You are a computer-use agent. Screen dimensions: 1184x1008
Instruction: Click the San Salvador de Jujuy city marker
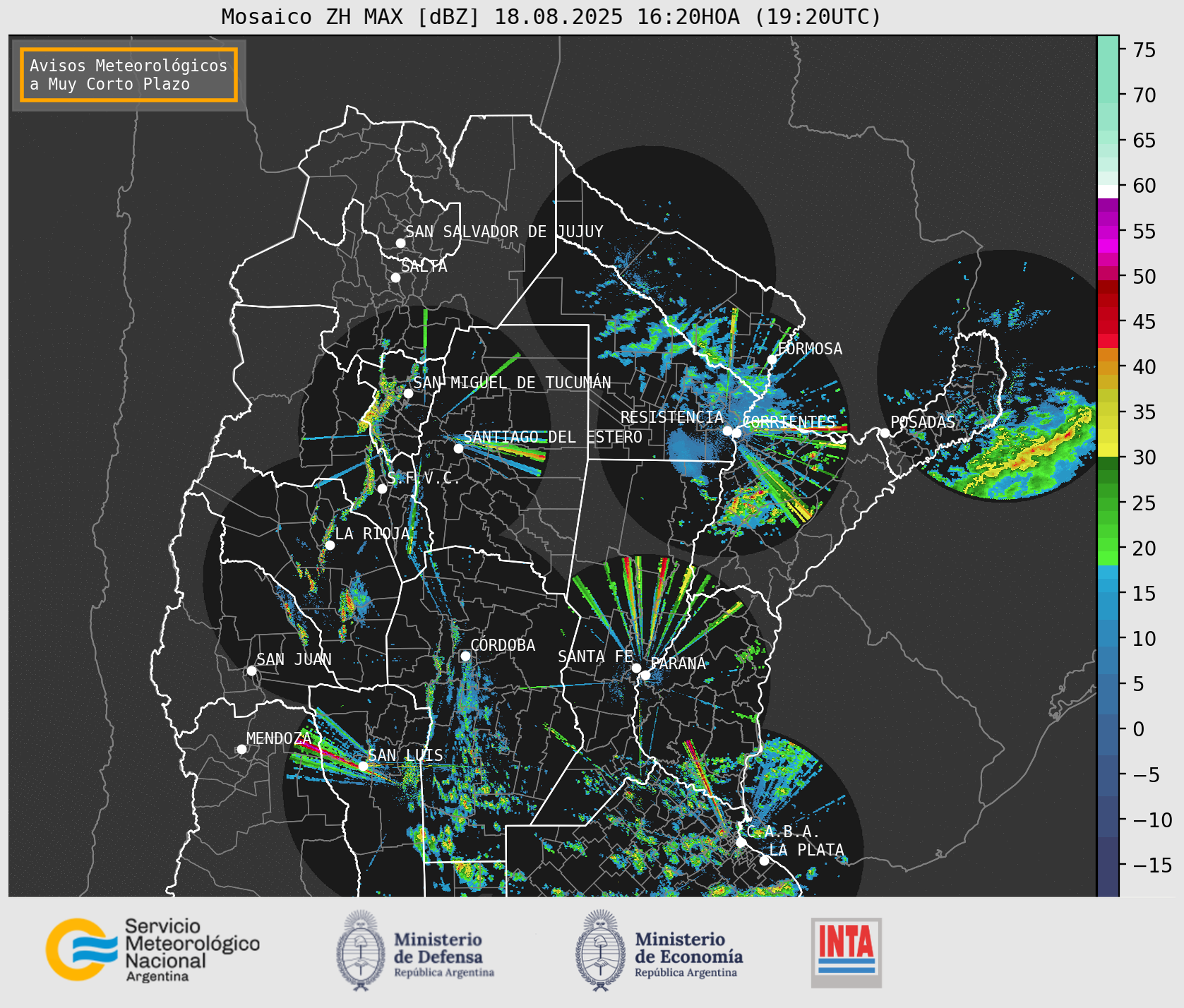point(400,243)
